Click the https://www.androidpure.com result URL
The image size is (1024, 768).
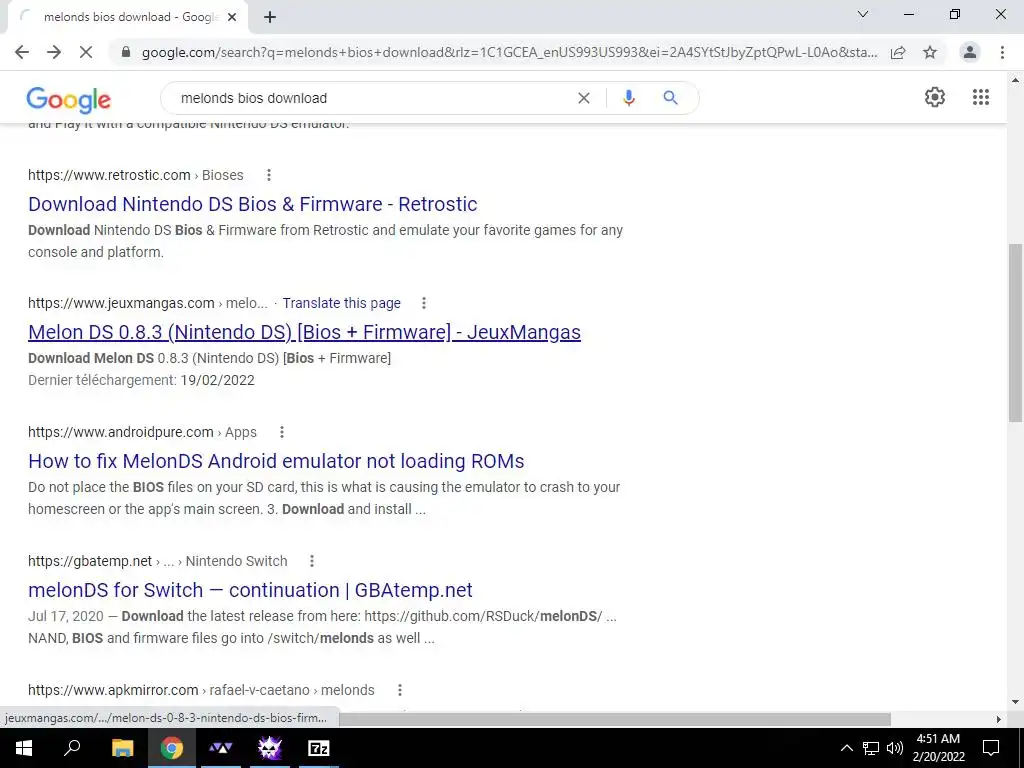coord(121,432)
